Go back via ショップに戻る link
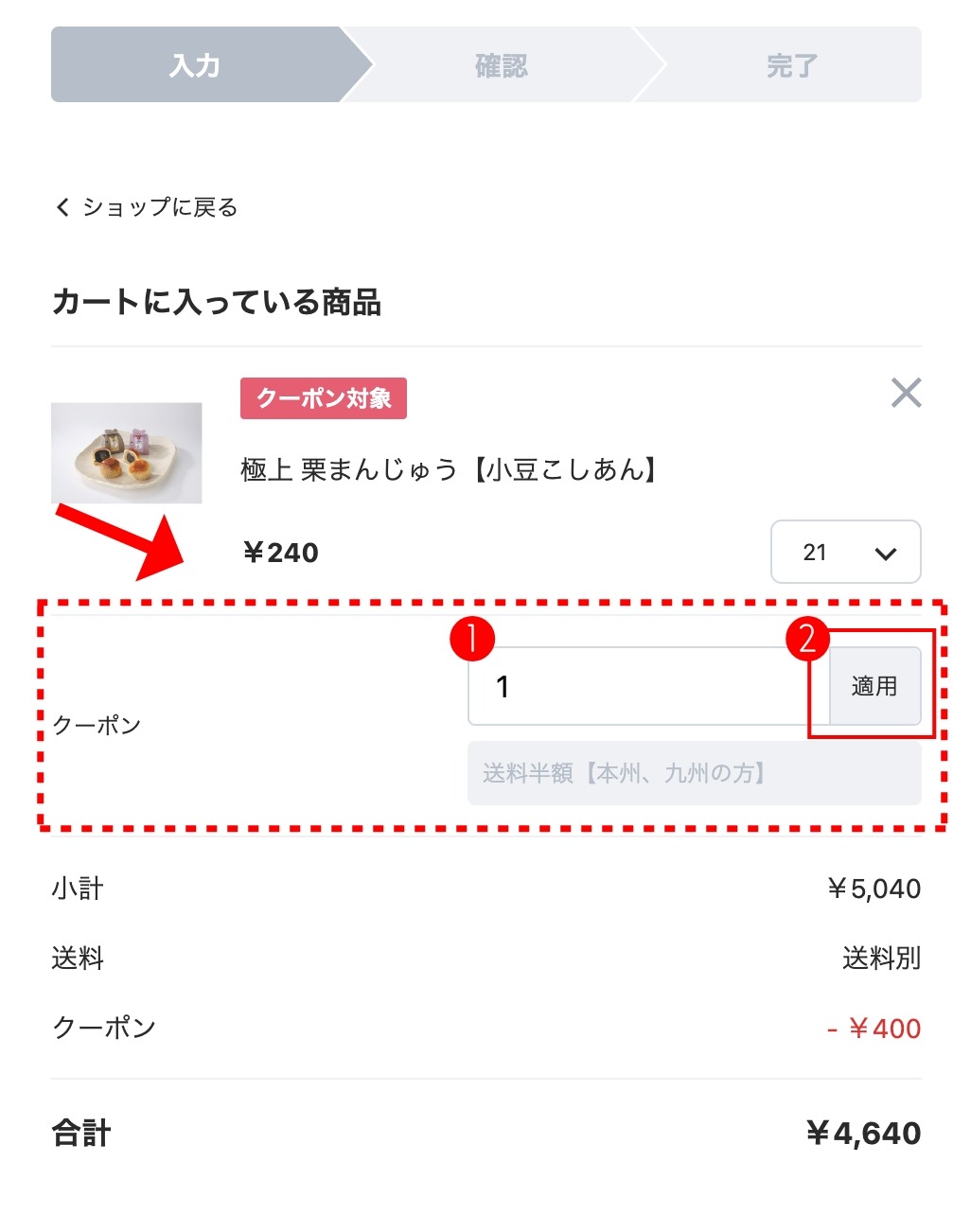Viewport: 953px width, 1232px height. pos(159,207)
